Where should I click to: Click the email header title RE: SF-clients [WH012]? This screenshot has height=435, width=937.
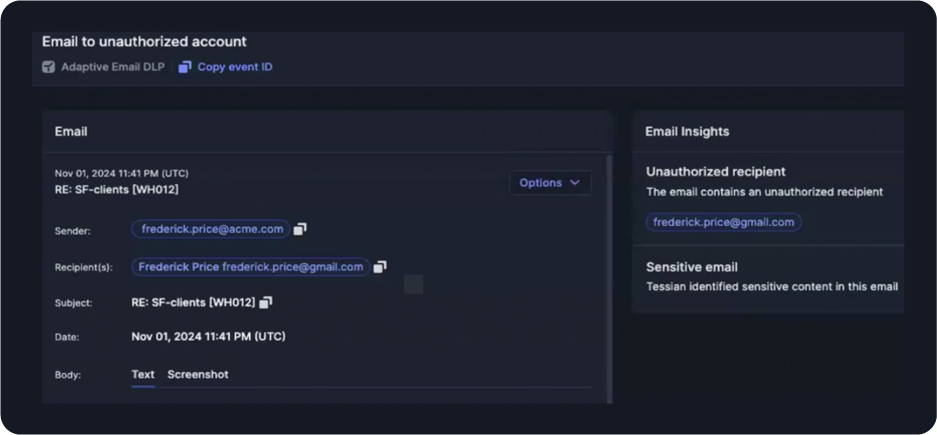tap(117, 189)
